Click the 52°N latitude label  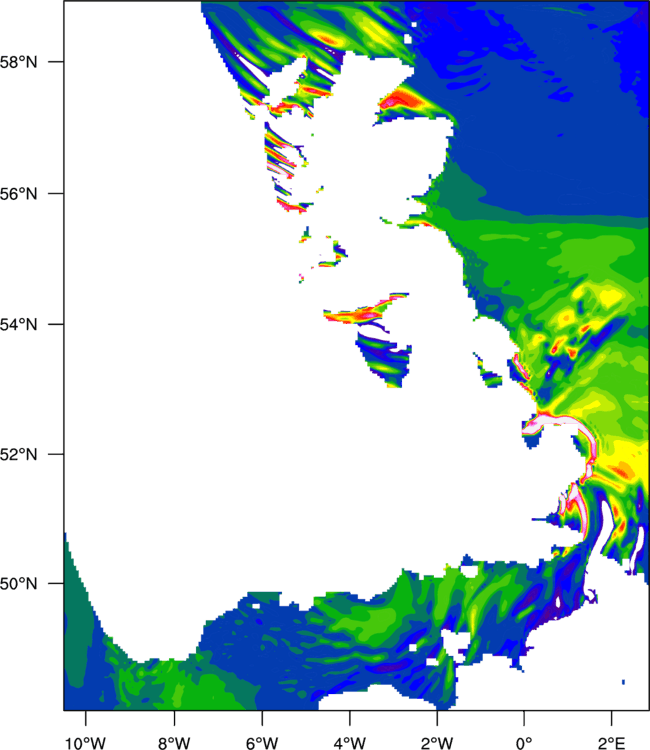pyautogui.click(x=18, y=454)
